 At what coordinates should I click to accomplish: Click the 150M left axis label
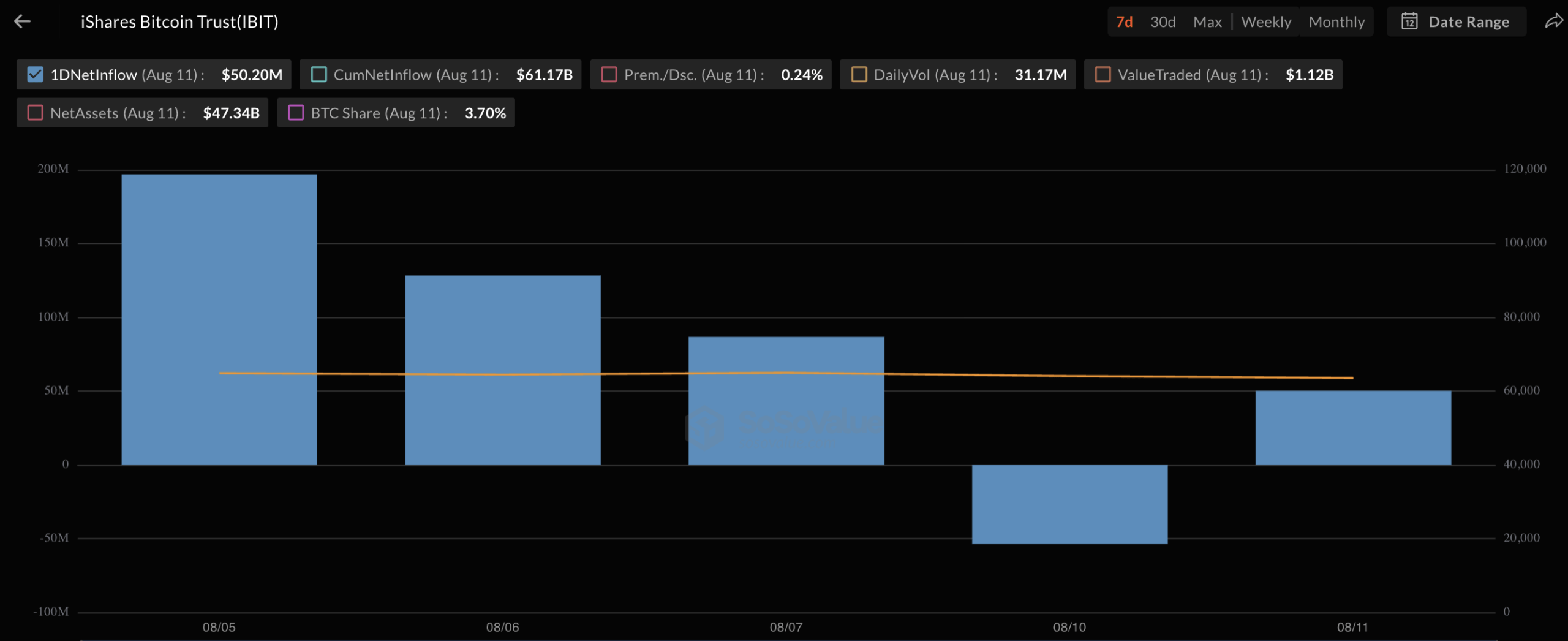click(53, 243)
